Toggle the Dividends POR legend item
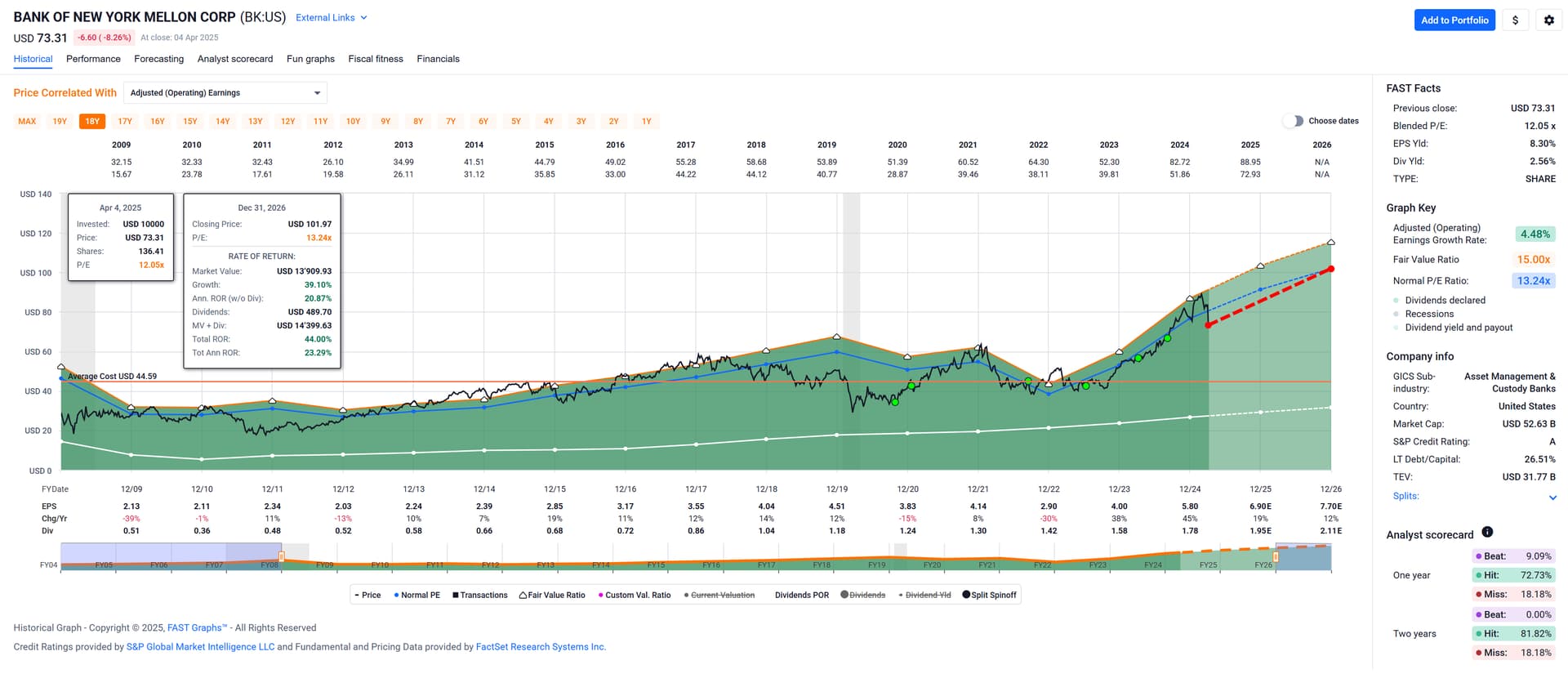 click(801, 595)
